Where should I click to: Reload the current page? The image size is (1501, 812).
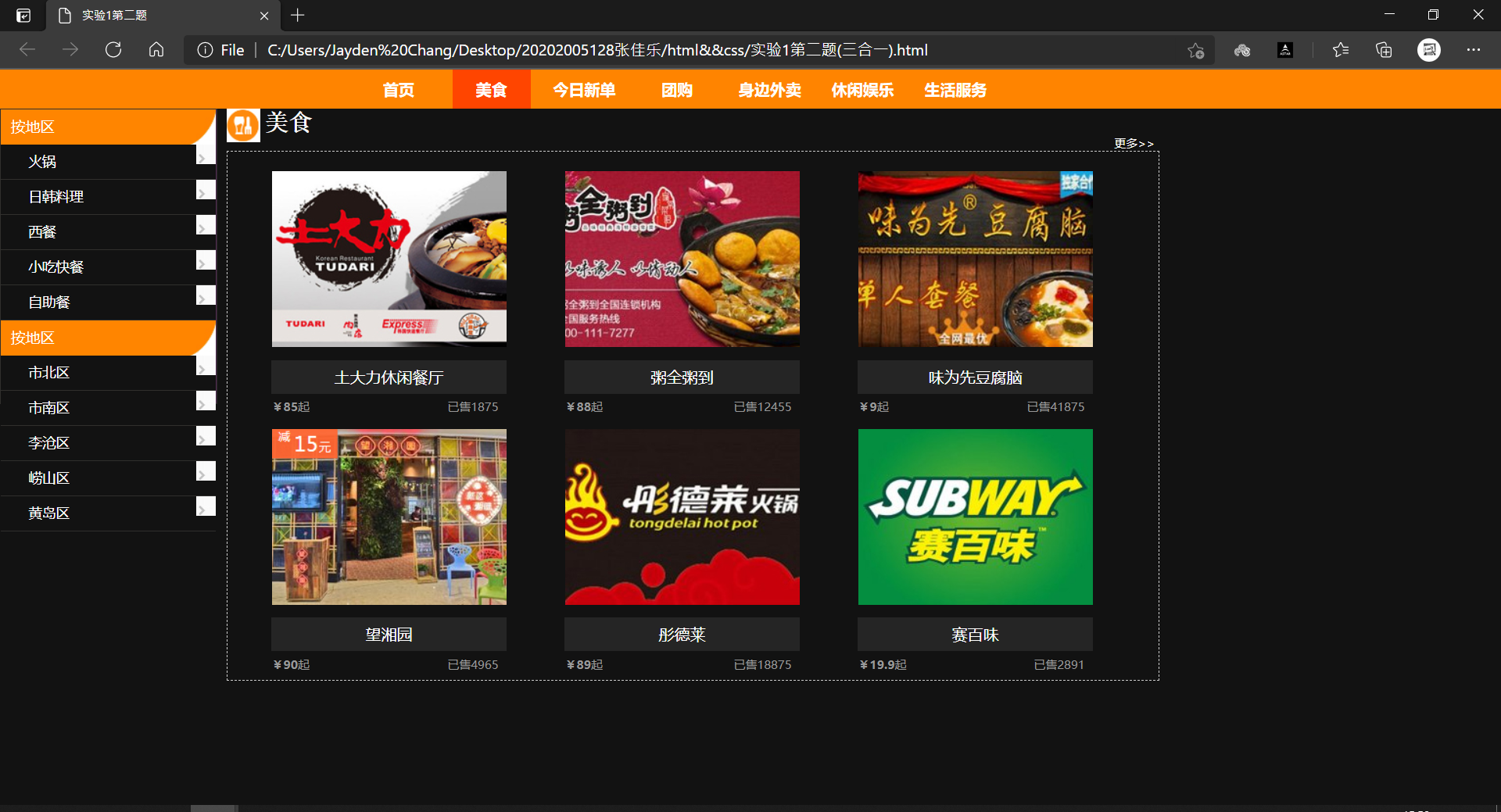click(x=113, y=50)
